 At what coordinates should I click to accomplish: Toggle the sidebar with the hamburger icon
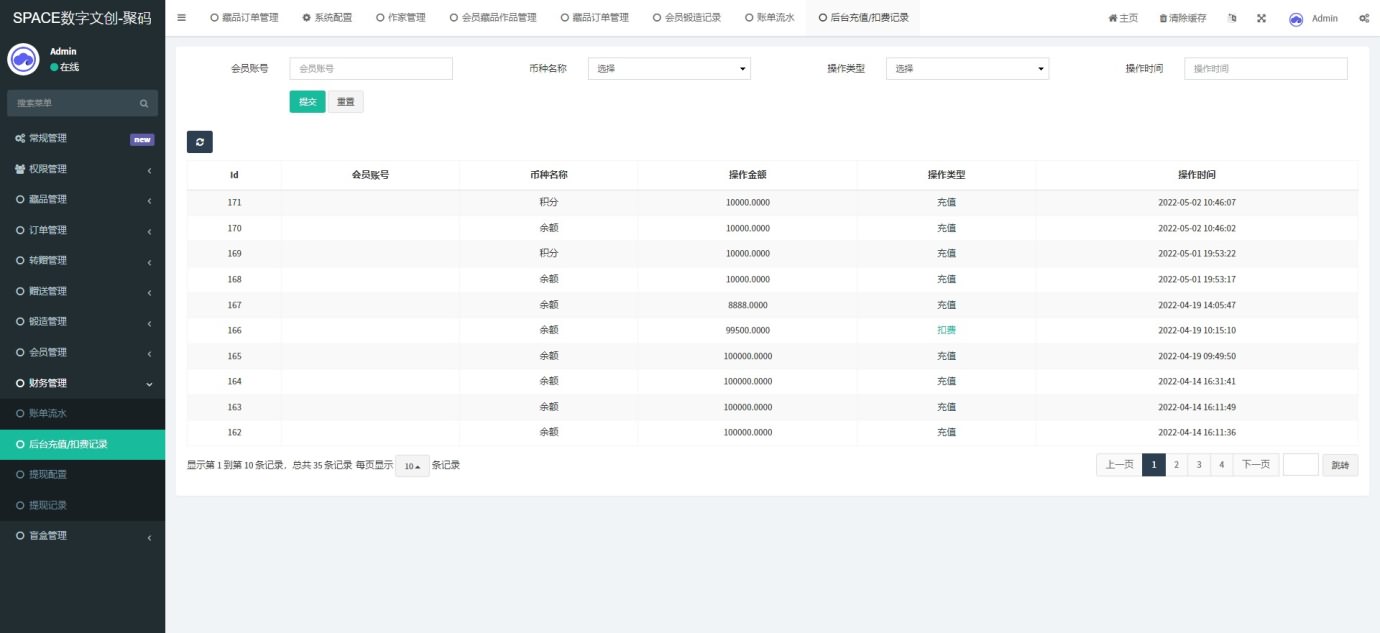(x=181, y=18)
